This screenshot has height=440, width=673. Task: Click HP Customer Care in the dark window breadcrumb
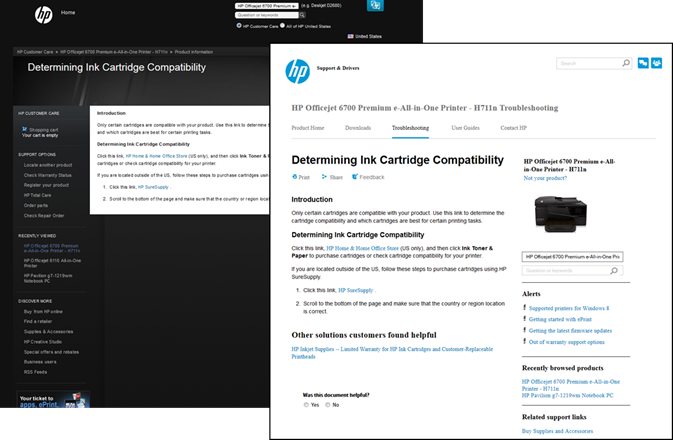pyautogui.click(x=35, y=52)
